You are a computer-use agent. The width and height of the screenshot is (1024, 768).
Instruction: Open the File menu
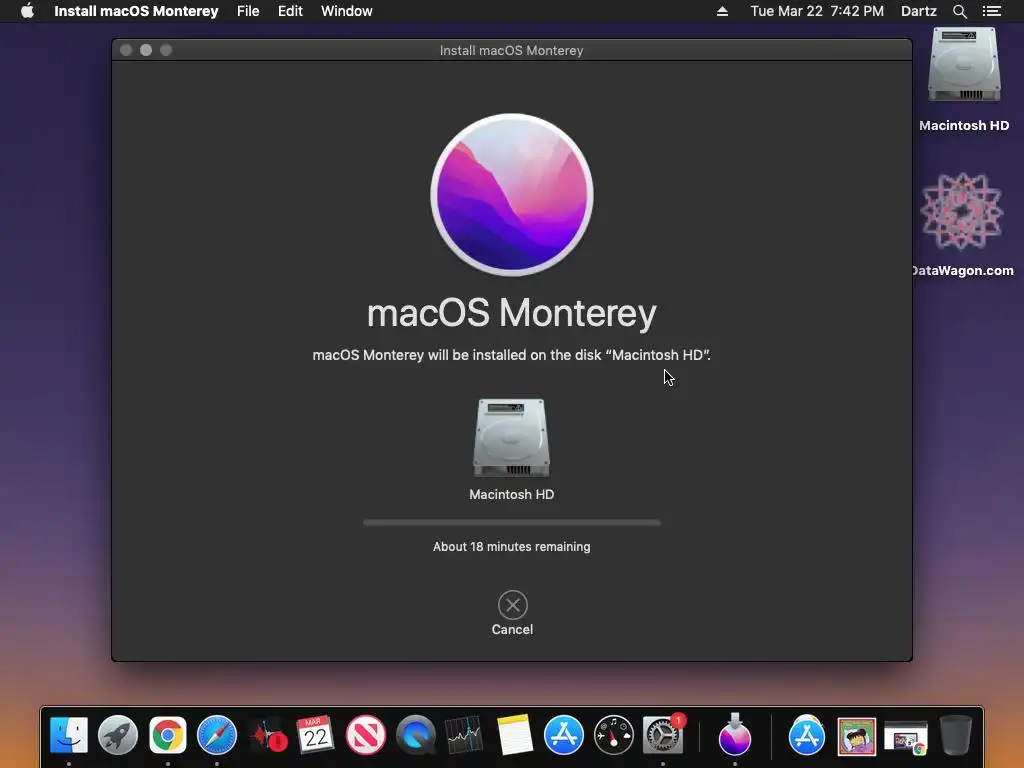pyautogui.click(x=248, y=11)
